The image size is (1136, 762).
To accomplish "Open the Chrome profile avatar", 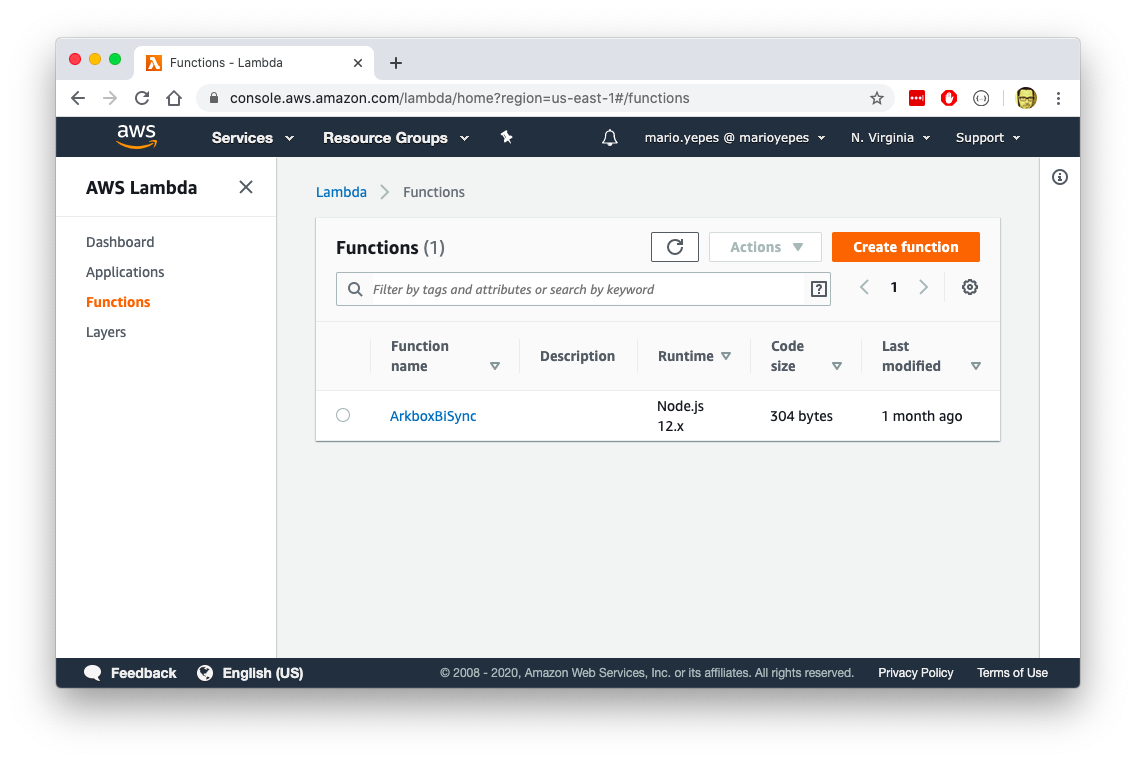I will point(1026,98).
